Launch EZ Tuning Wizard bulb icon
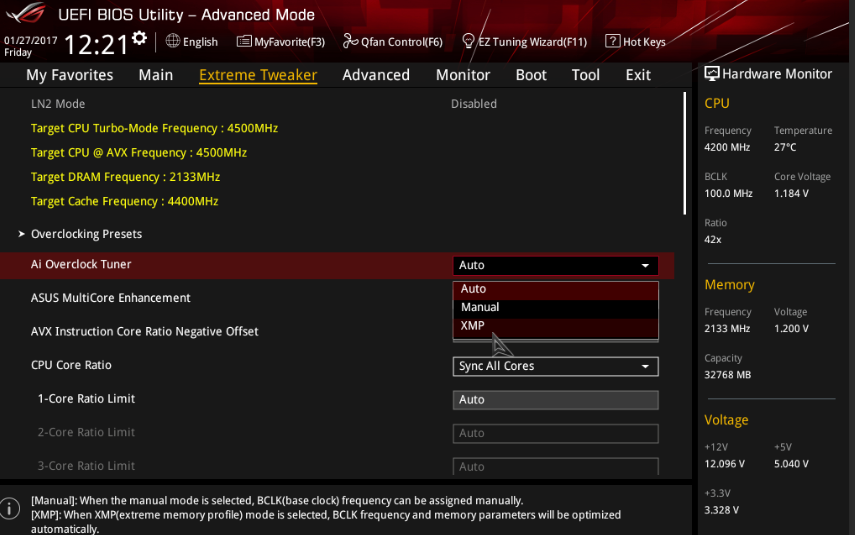 click(x=468, y=41)
